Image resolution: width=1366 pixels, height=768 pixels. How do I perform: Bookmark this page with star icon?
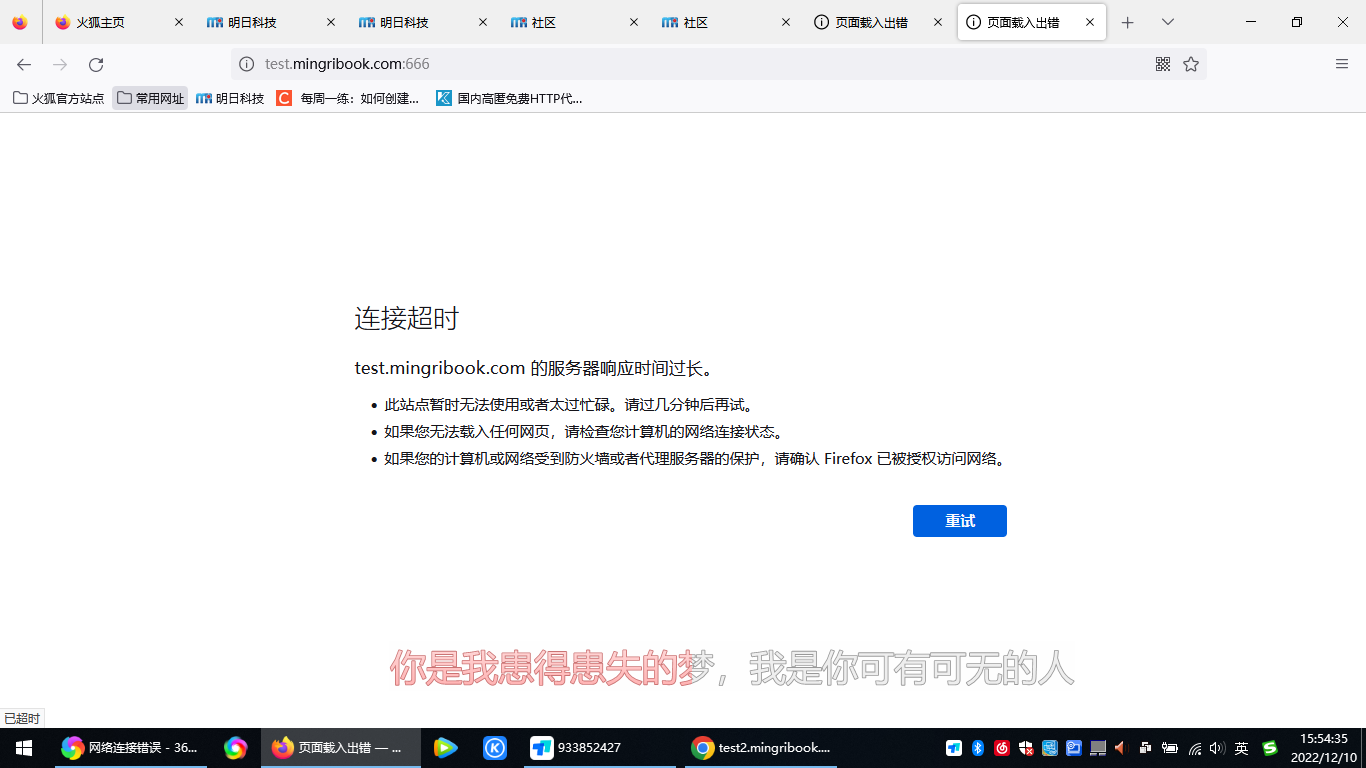click(x=1191, y=64)
